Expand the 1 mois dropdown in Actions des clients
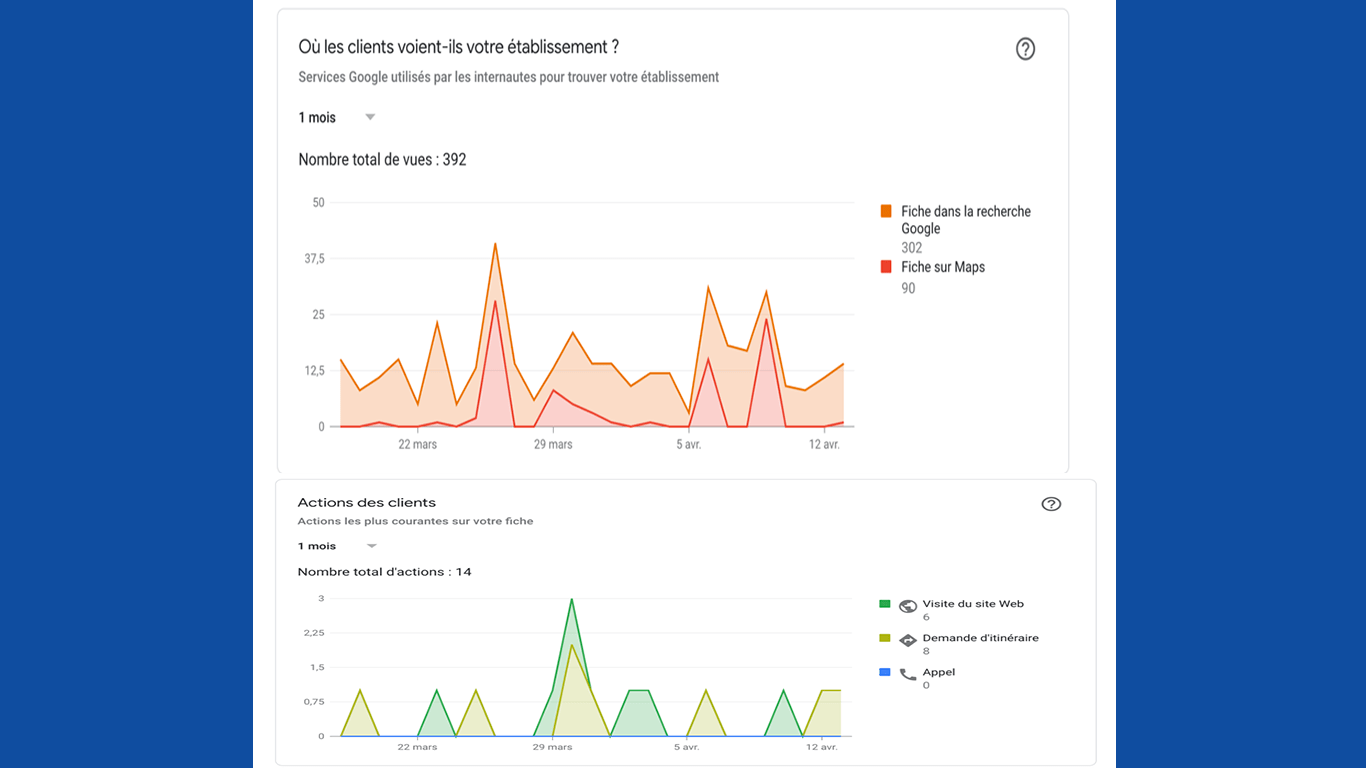This screenshot has width=1366, height=768. [337, 546]
